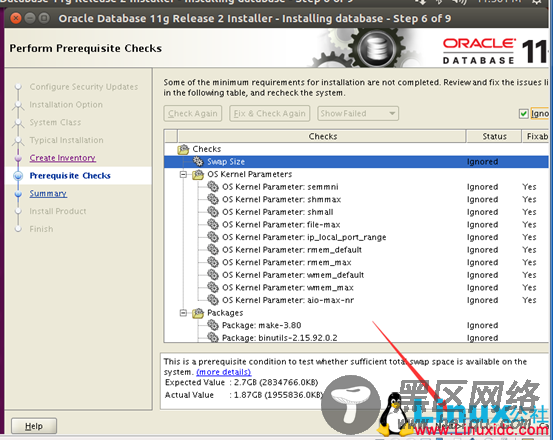
Task: Open the more details link
Action: pos(224,372)
